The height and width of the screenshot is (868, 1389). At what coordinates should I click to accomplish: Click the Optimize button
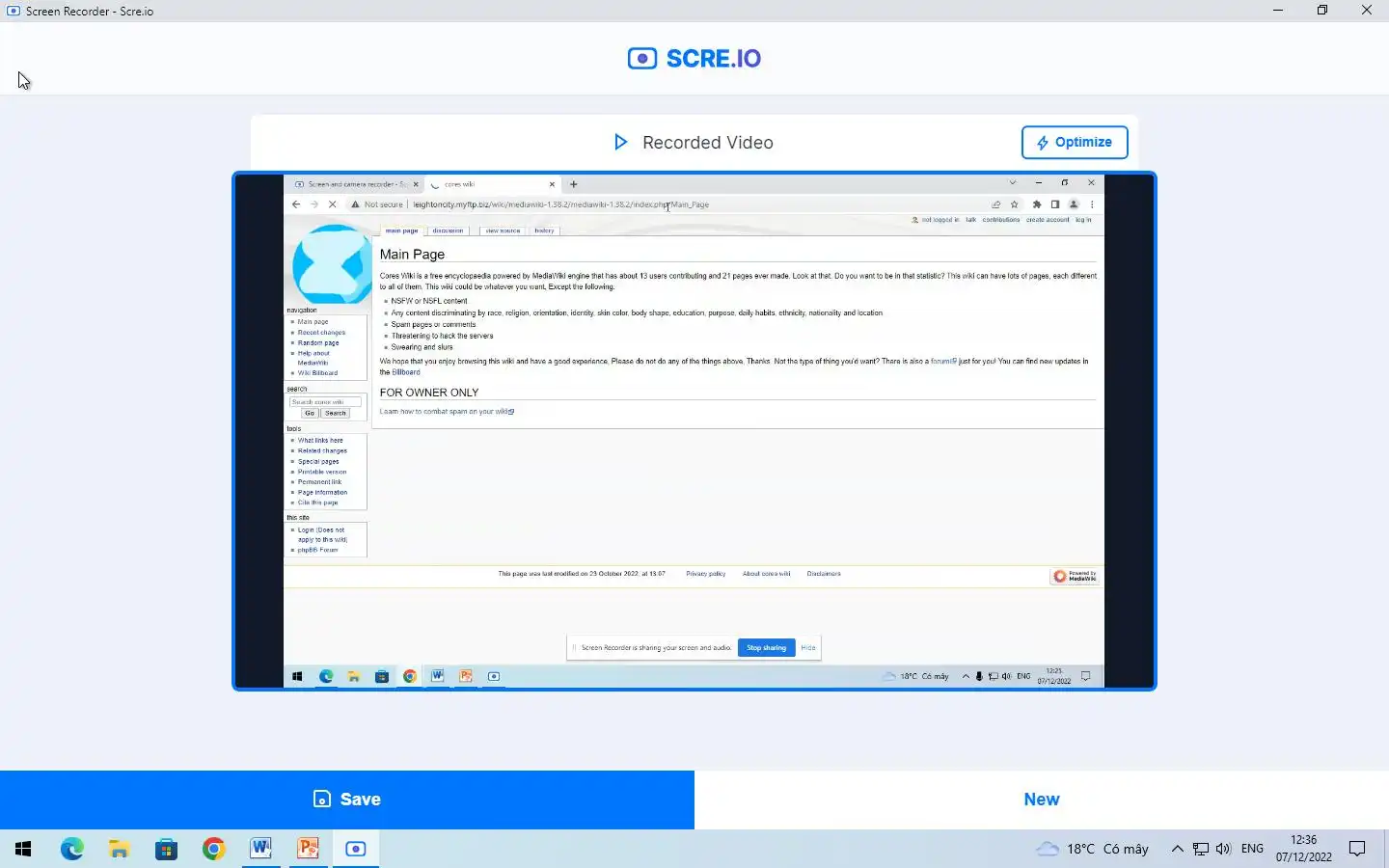pos(1075,142)
